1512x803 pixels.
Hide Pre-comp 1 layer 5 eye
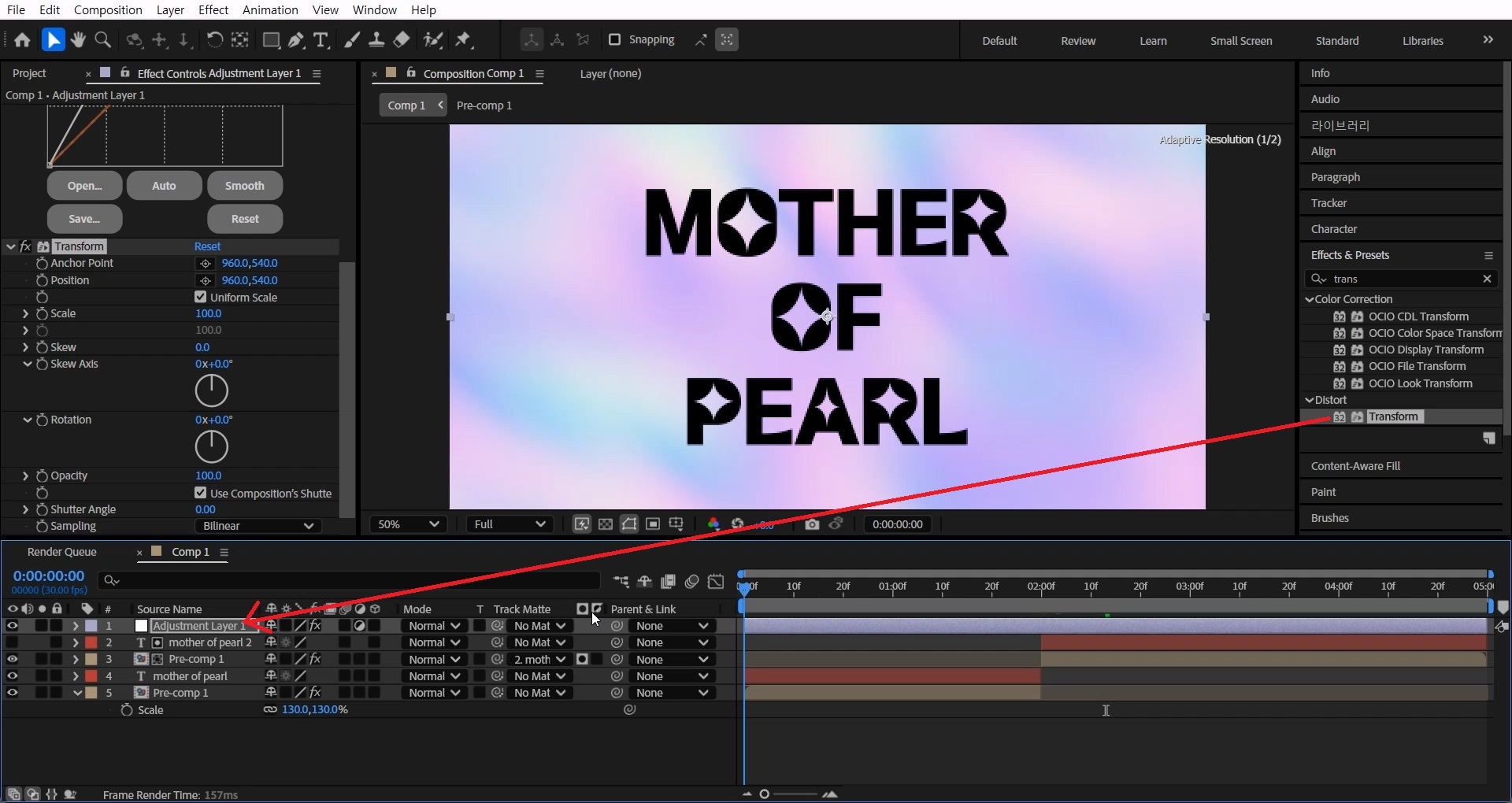(x=12, y=693)
